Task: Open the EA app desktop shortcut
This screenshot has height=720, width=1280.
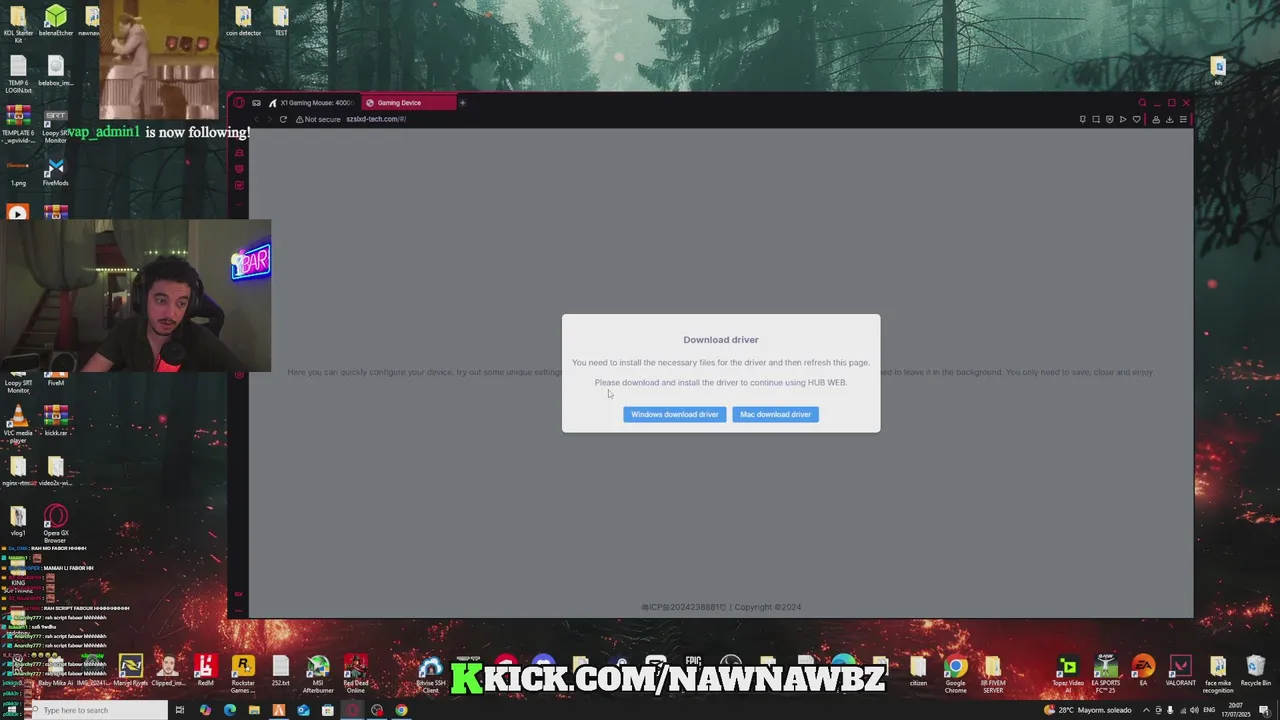Action: coord(1143,672)
